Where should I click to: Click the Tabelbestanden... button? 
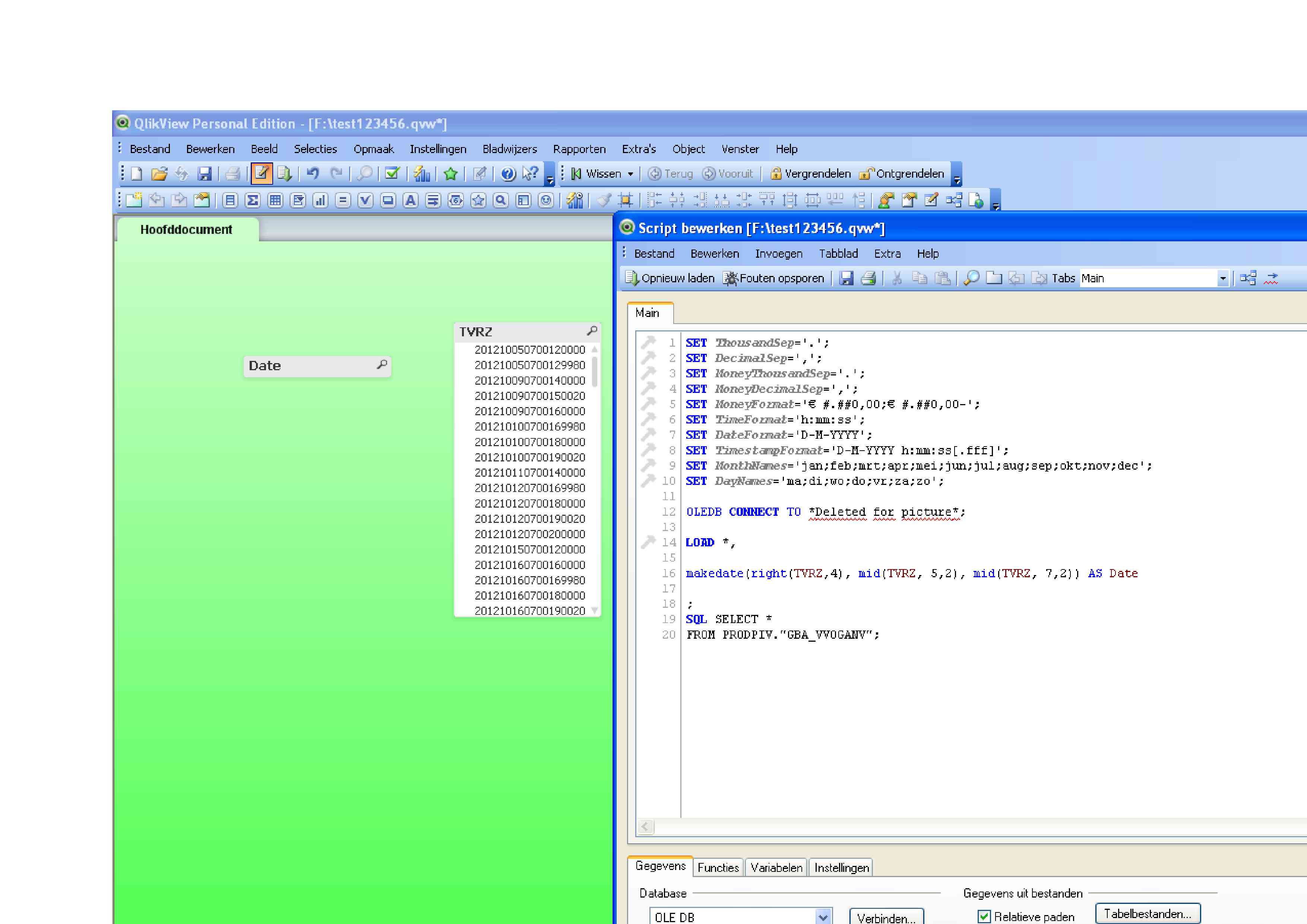click(1148, 914)
